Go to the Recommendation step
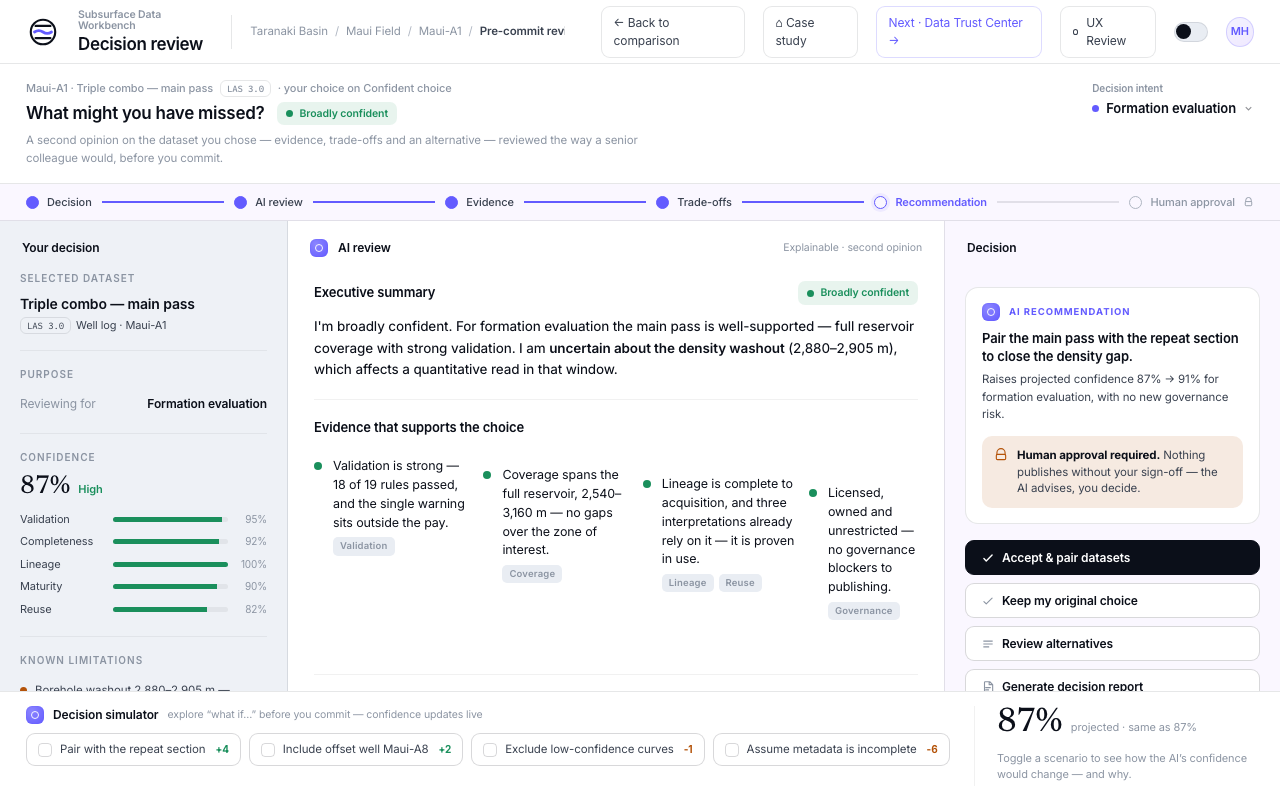This screenshot has width=1280, height=800. coord(930,202)
